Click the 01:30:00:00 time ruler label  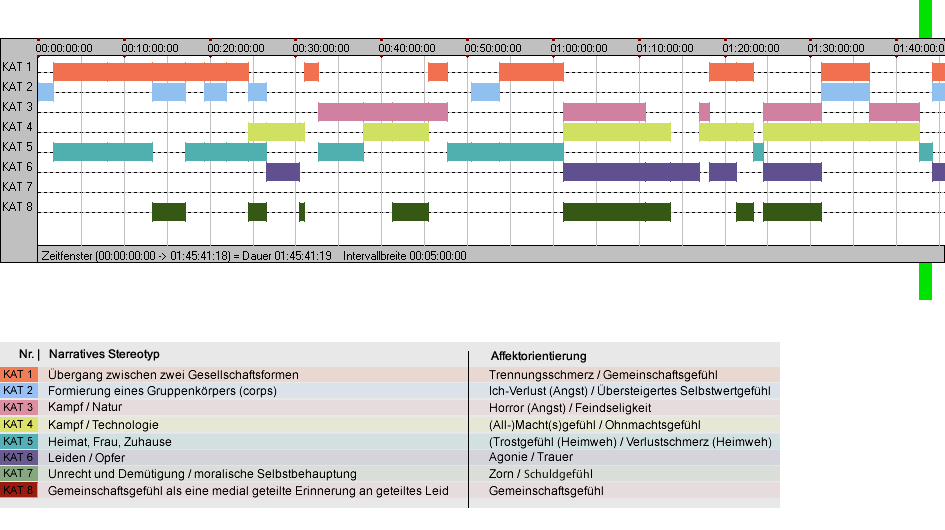point(836,48)
